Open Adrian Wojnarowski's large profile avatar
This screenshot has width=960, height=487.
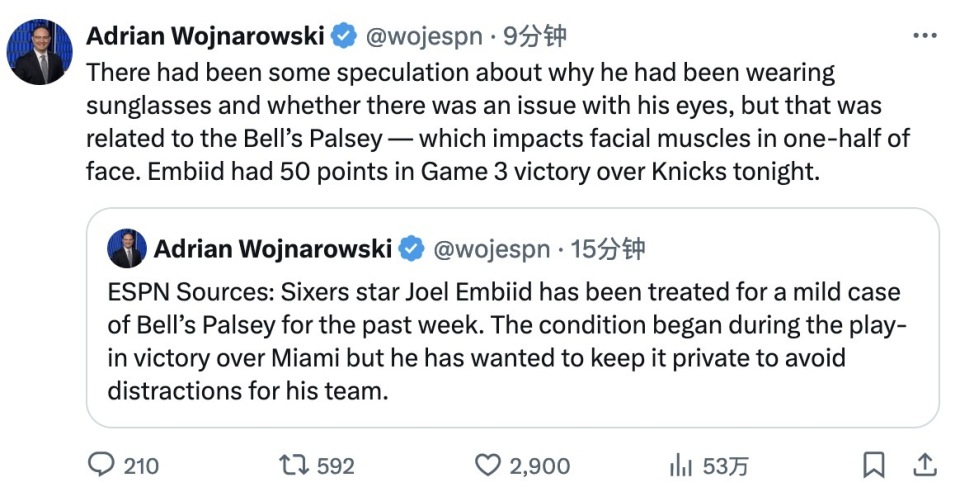pos(39,51)
